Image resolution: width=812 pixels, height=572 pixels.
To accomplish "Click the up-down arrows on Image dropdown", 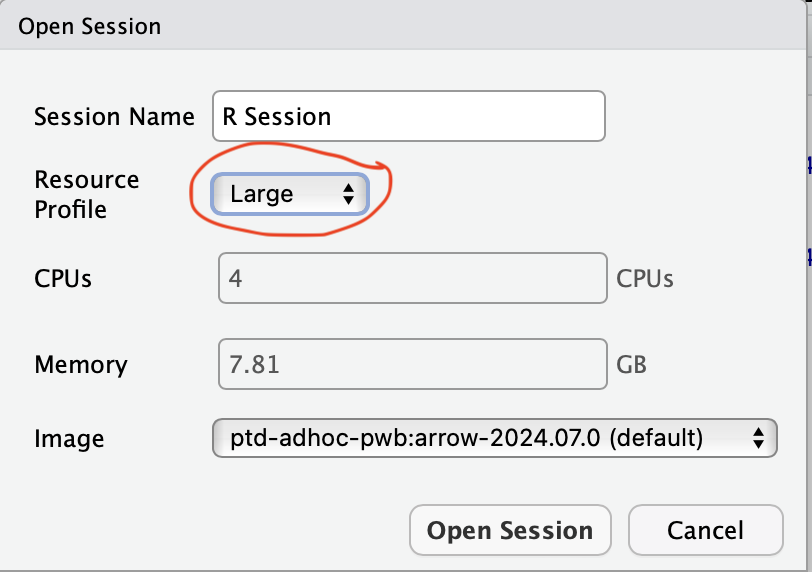I will (x=758, y=437).
